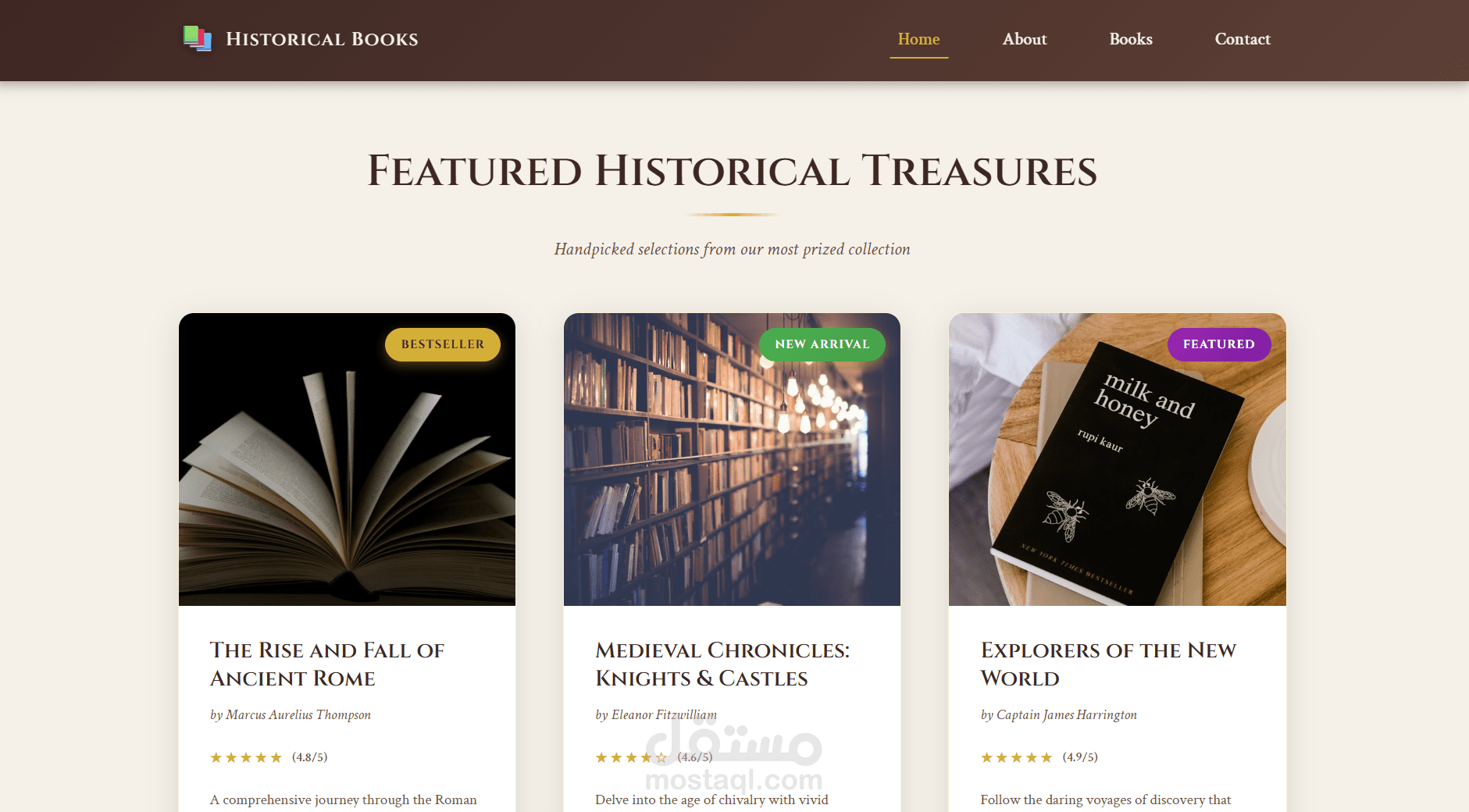
Task: Open the library bookshelf cover image
Action: point(732,459)
